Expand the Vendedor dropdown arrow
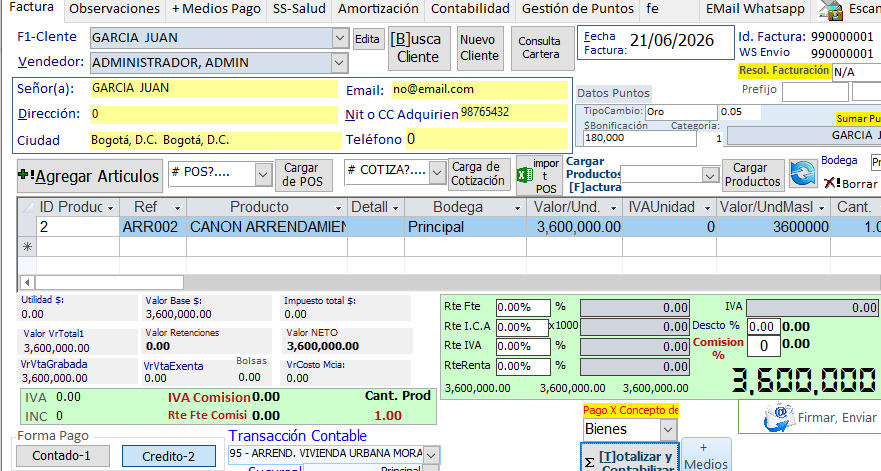 339,63
